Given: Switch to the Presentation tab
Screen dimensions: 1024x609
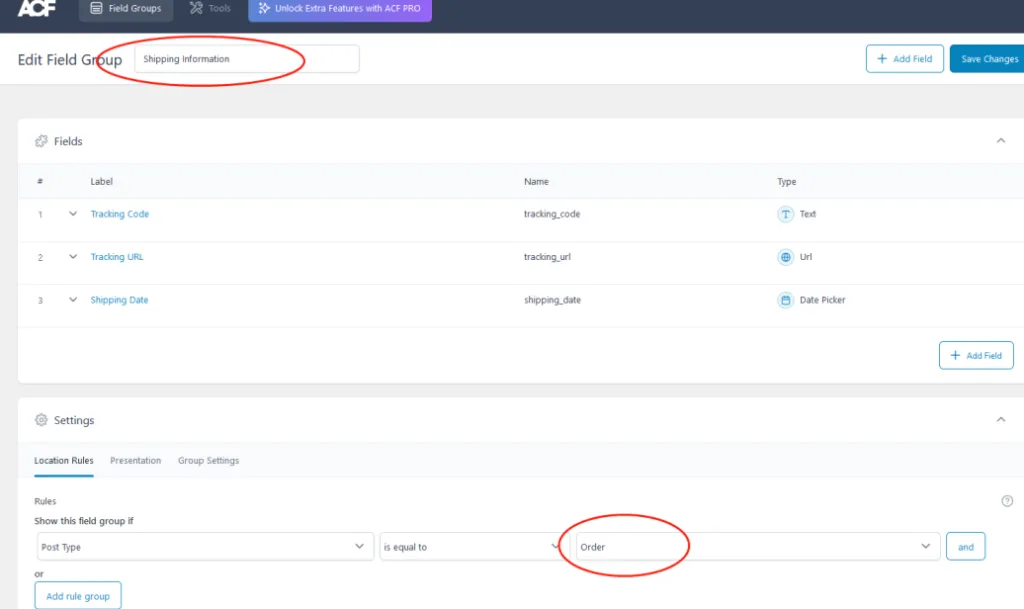Looking at the screenshot, I should click(135, 461).
